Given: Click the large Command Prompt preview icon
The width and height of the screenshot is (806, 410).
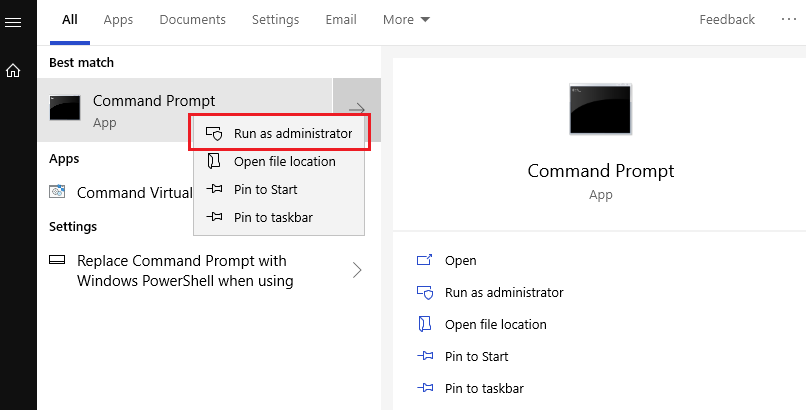Looking at the screenshot, I should (x=600, y=110).
